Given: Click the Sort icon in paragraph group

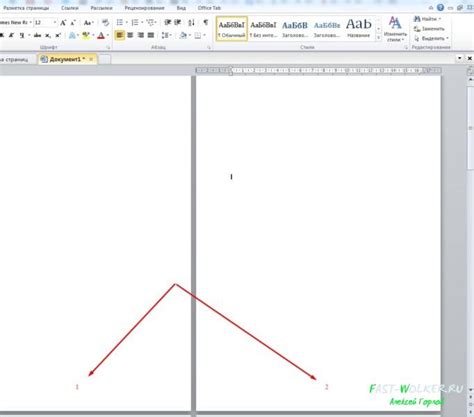Looking at the screenshot, I should click(191, 23).
